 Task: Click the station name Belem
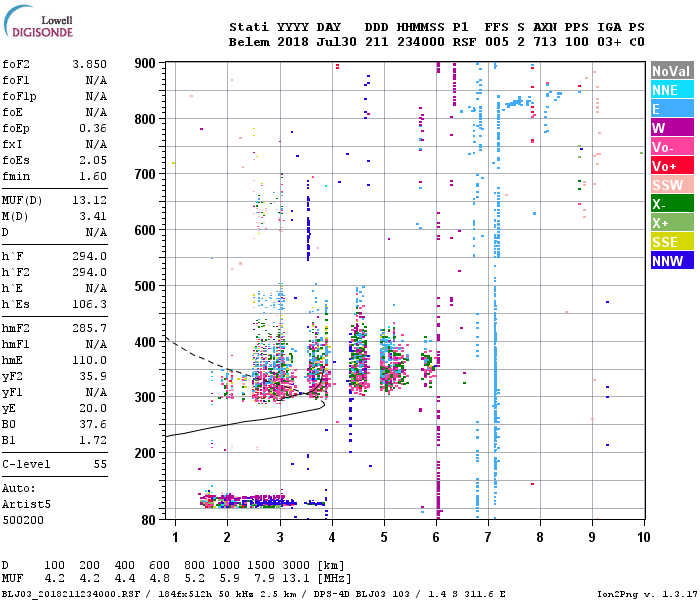point(249,42)
